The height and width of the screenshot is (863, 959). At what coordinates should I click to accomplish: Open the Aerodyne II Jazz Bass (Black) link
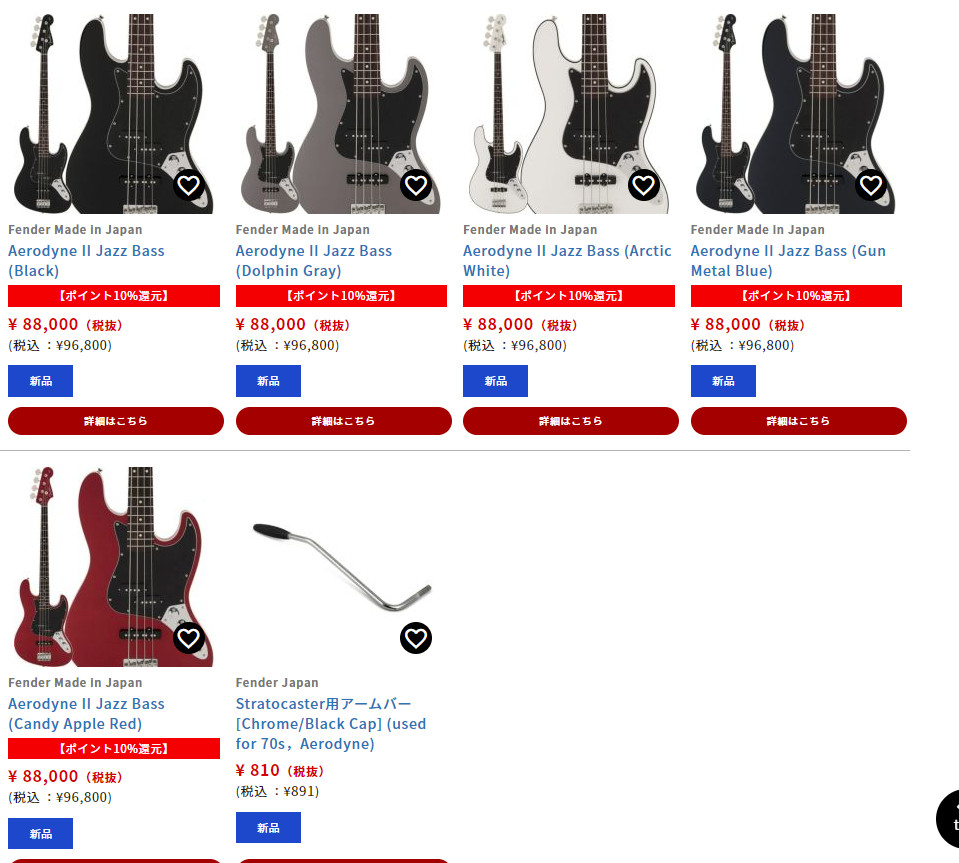click(86, 261)
